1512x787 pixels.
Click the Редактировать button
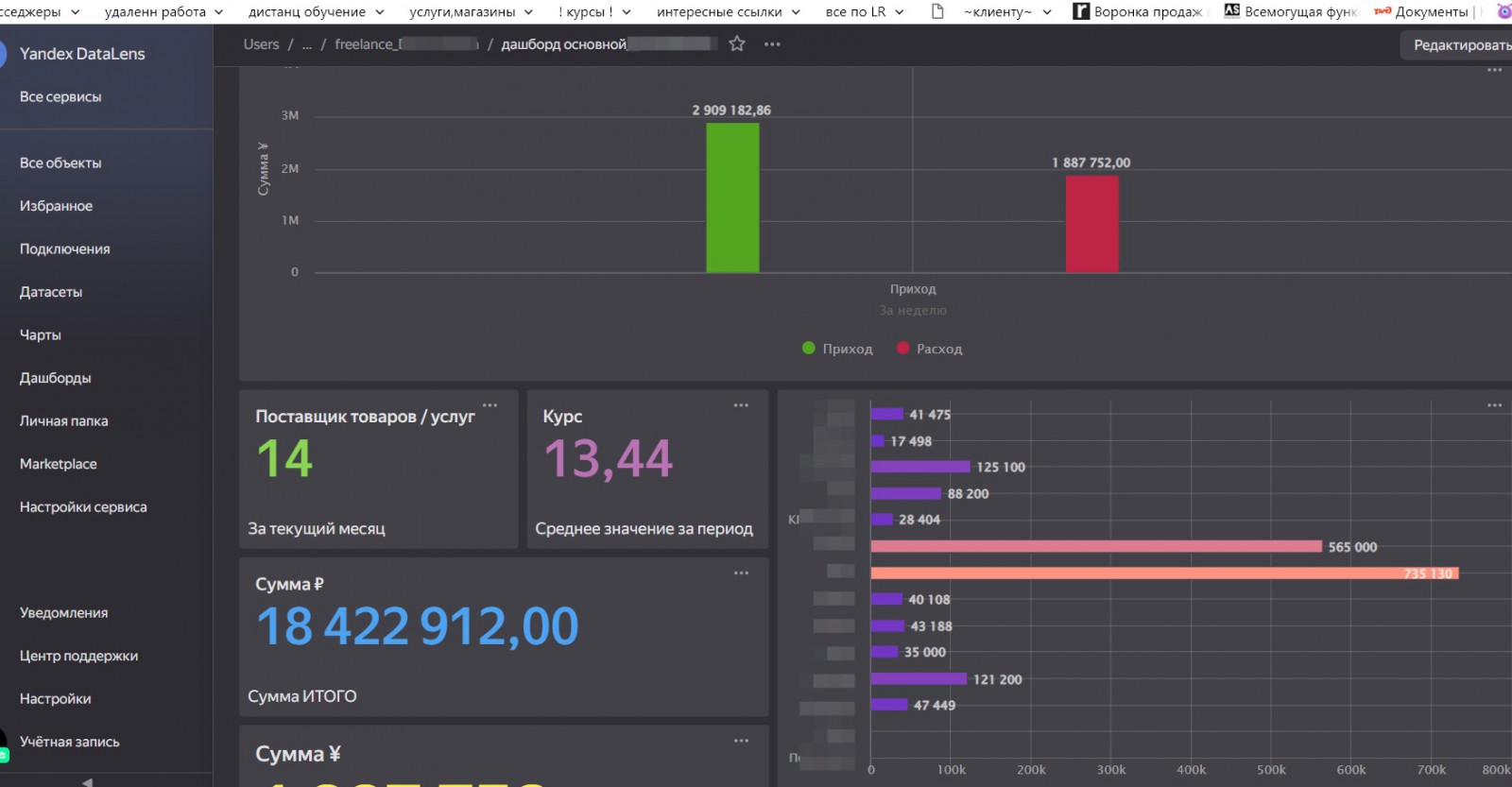tap(1456, 44)
